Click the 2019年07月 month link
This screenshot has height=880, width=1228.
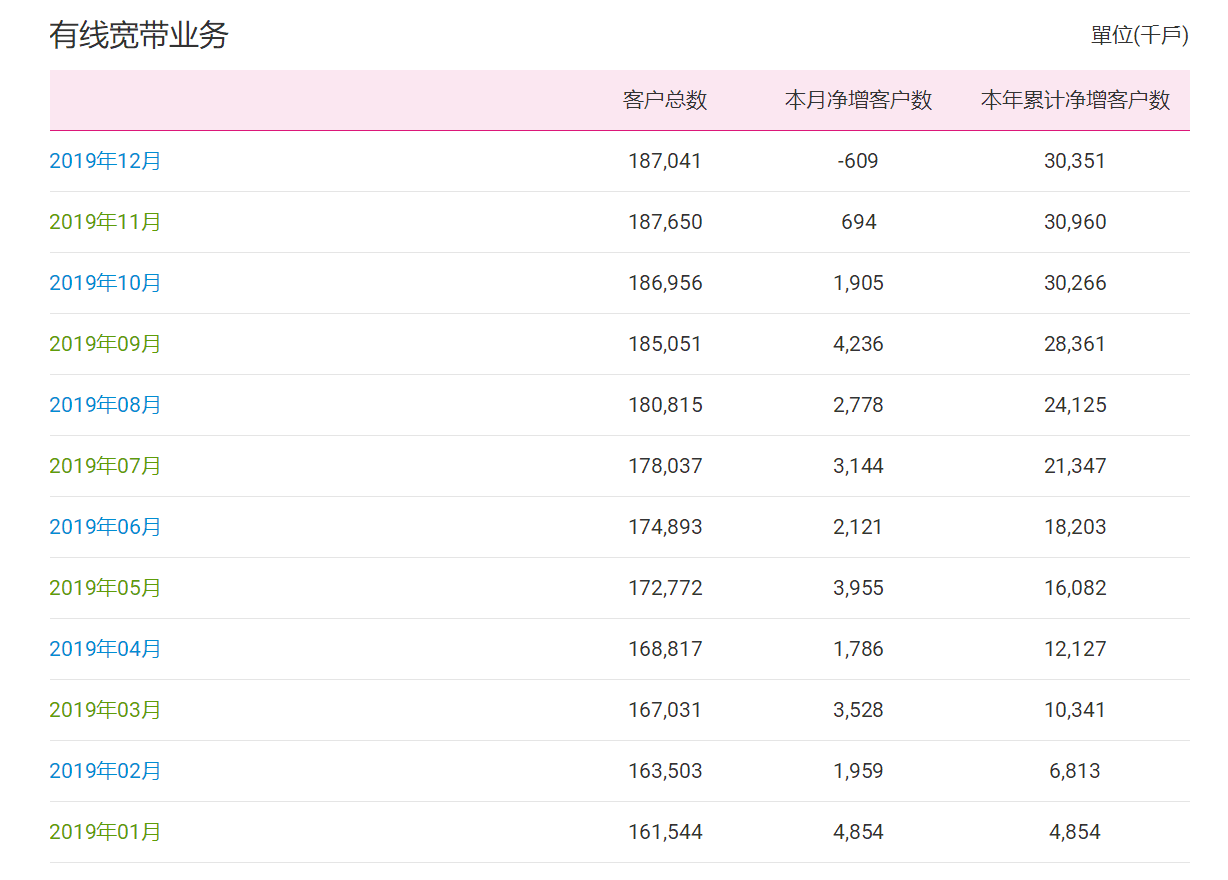pos(105,466)
